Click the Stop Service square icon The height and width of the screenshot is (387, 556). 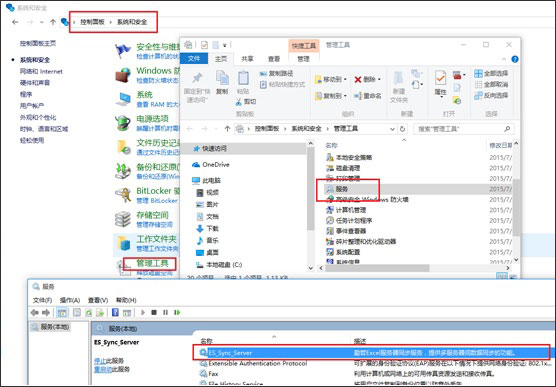click(x=154, y=313)
